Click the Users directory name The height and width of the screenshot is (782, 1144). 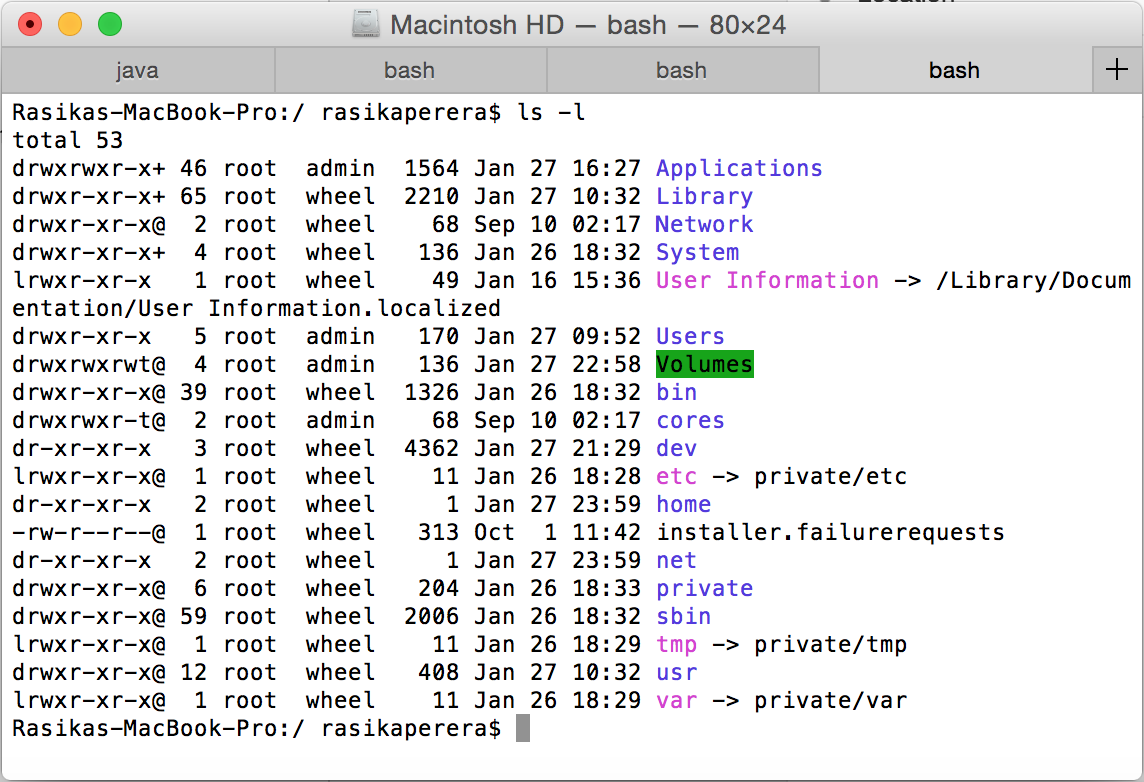(x=690, y=336)
